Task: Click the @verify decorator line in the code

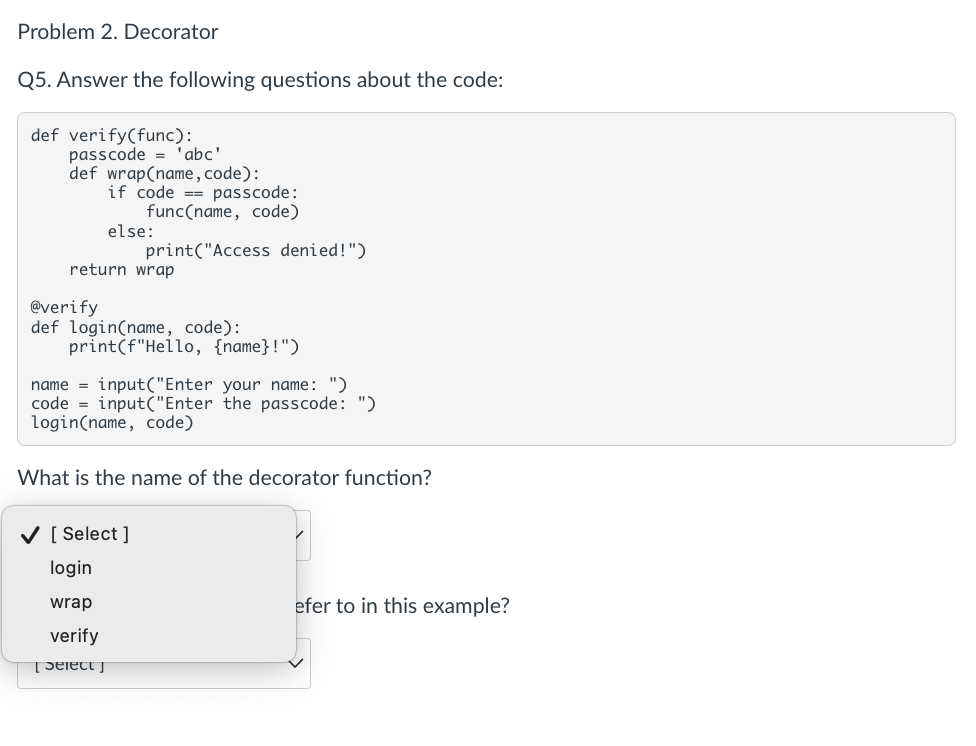Action: (64, 307)
